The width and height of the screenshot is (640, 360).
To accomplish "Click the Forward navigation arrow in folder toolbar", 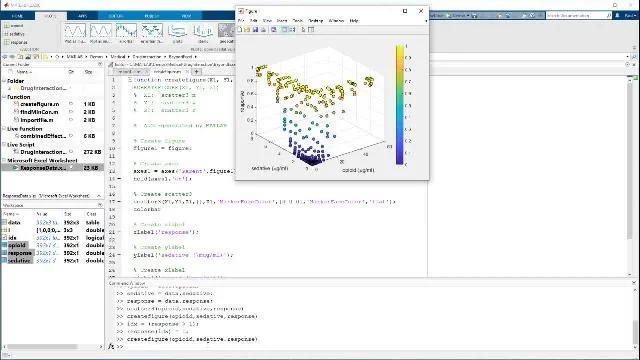I will pos(12,57).
